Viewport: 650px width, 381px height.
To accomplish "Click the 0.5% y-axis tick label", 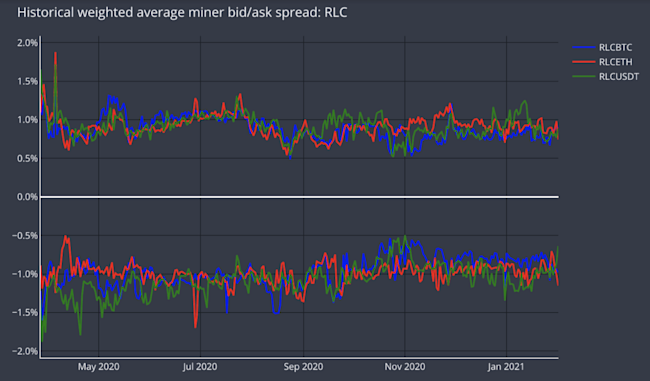I will coord(27,158).
